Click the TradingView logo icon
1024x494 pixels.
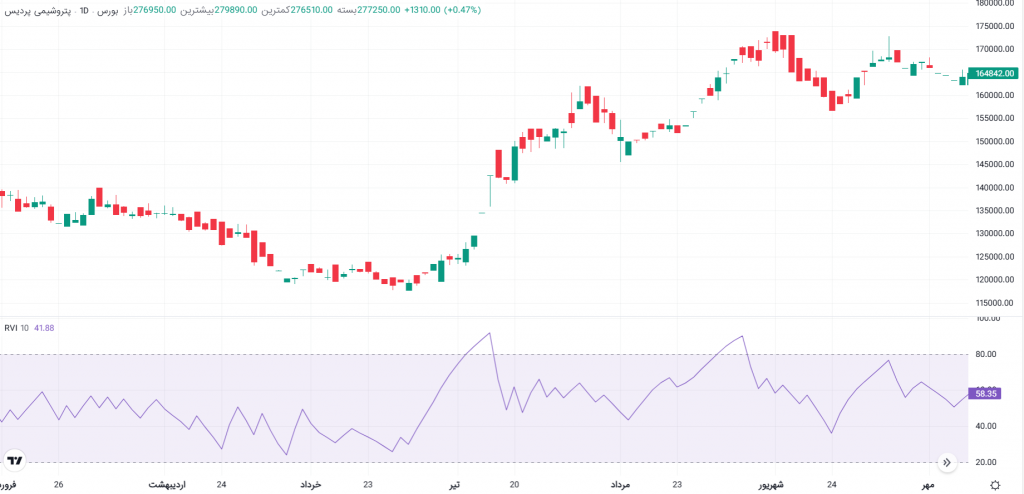click(x=14, y=461)
